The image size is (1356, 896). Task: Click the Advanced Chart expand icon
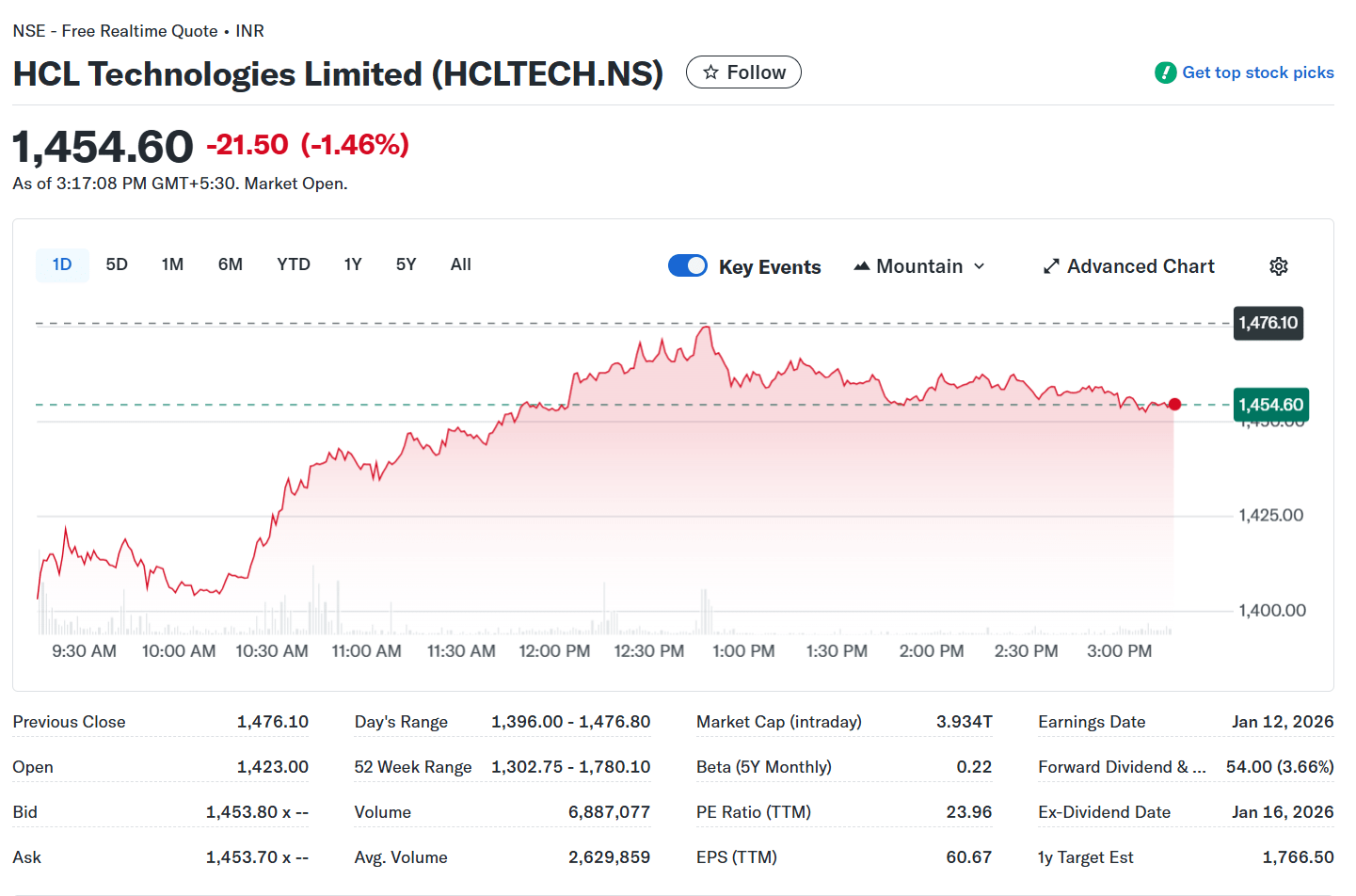coord(1051,265)
